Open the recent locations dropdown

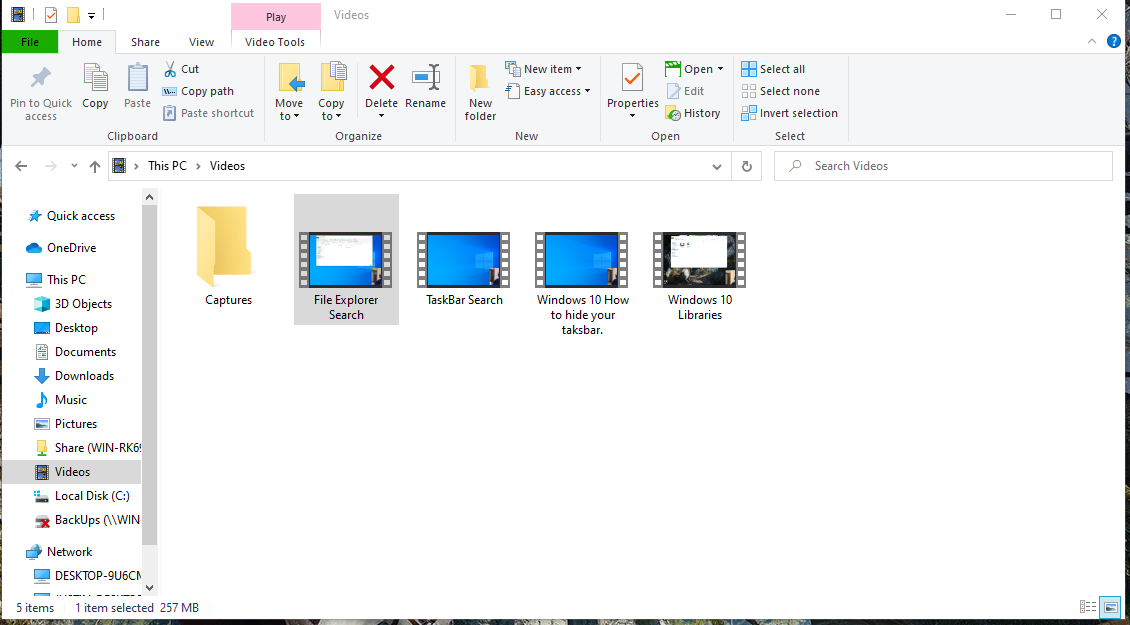[74, 167]
